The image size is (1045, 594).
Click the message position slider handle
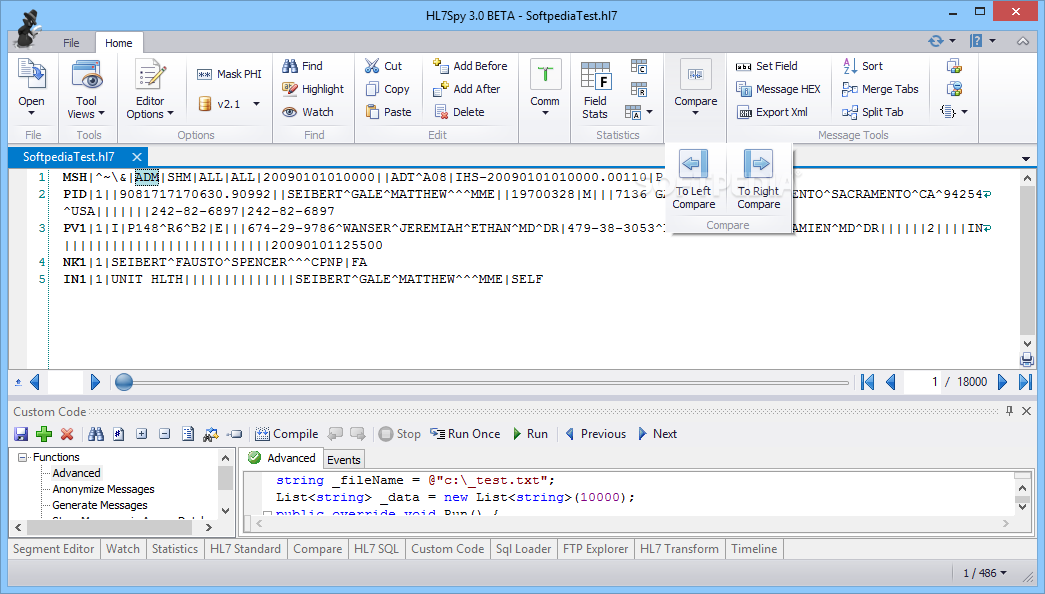(124, 382)
